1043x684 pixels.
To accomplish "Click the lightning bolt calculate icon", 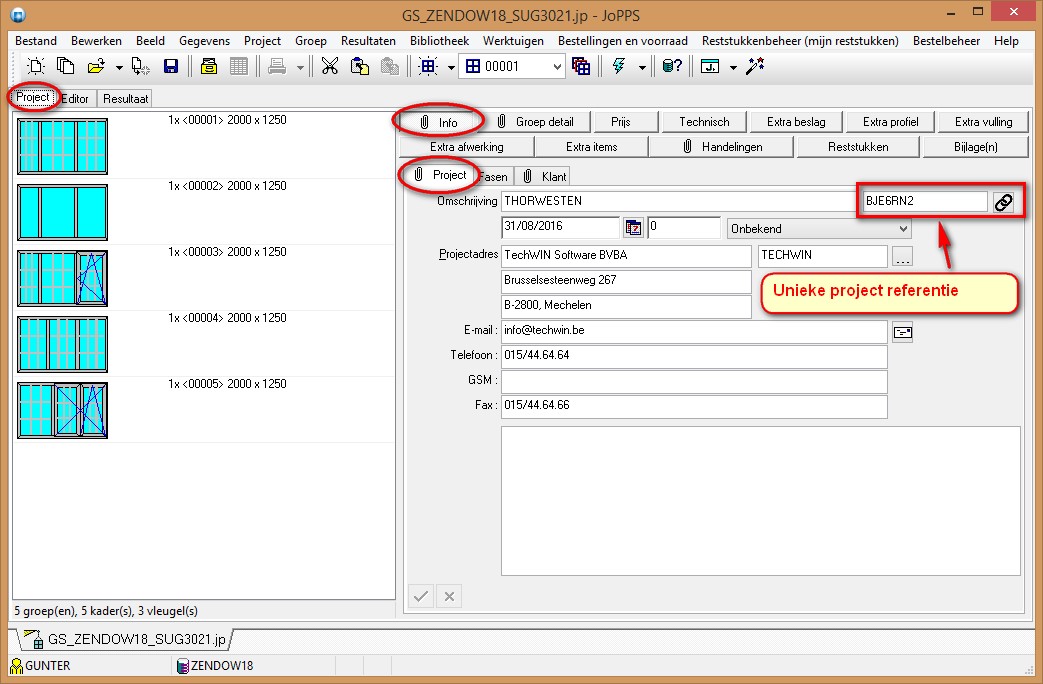I will click(x=619, y=66).
